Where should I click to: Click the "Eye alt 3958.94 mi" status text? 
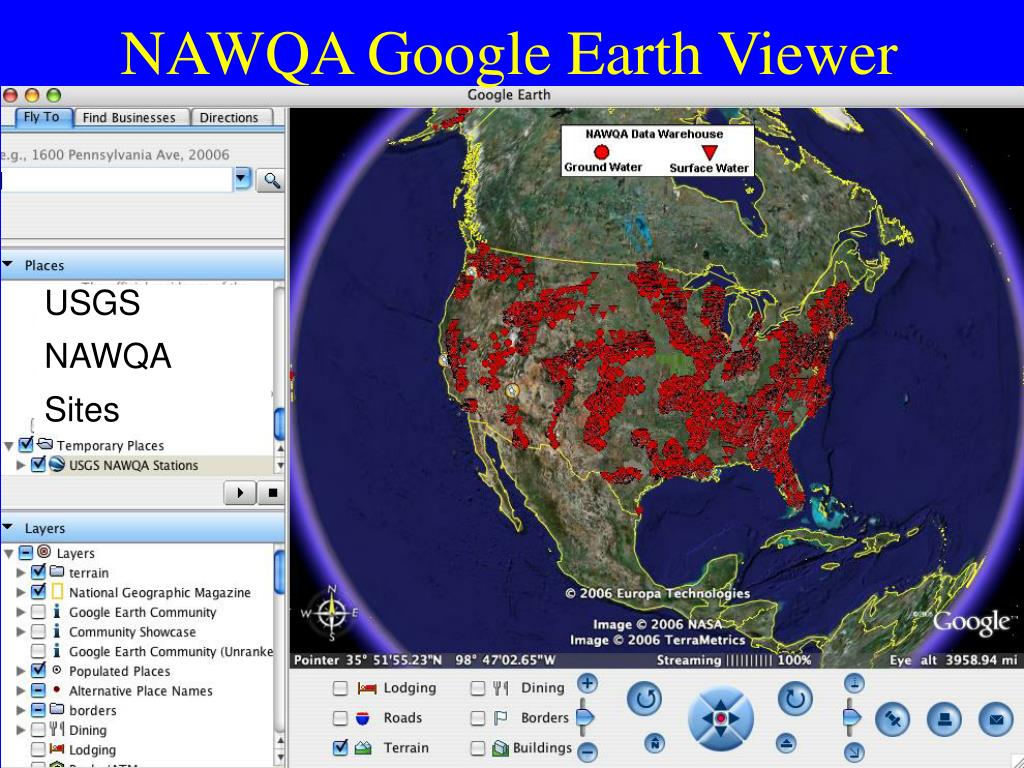pyautogui.click(x=953, y=660)
